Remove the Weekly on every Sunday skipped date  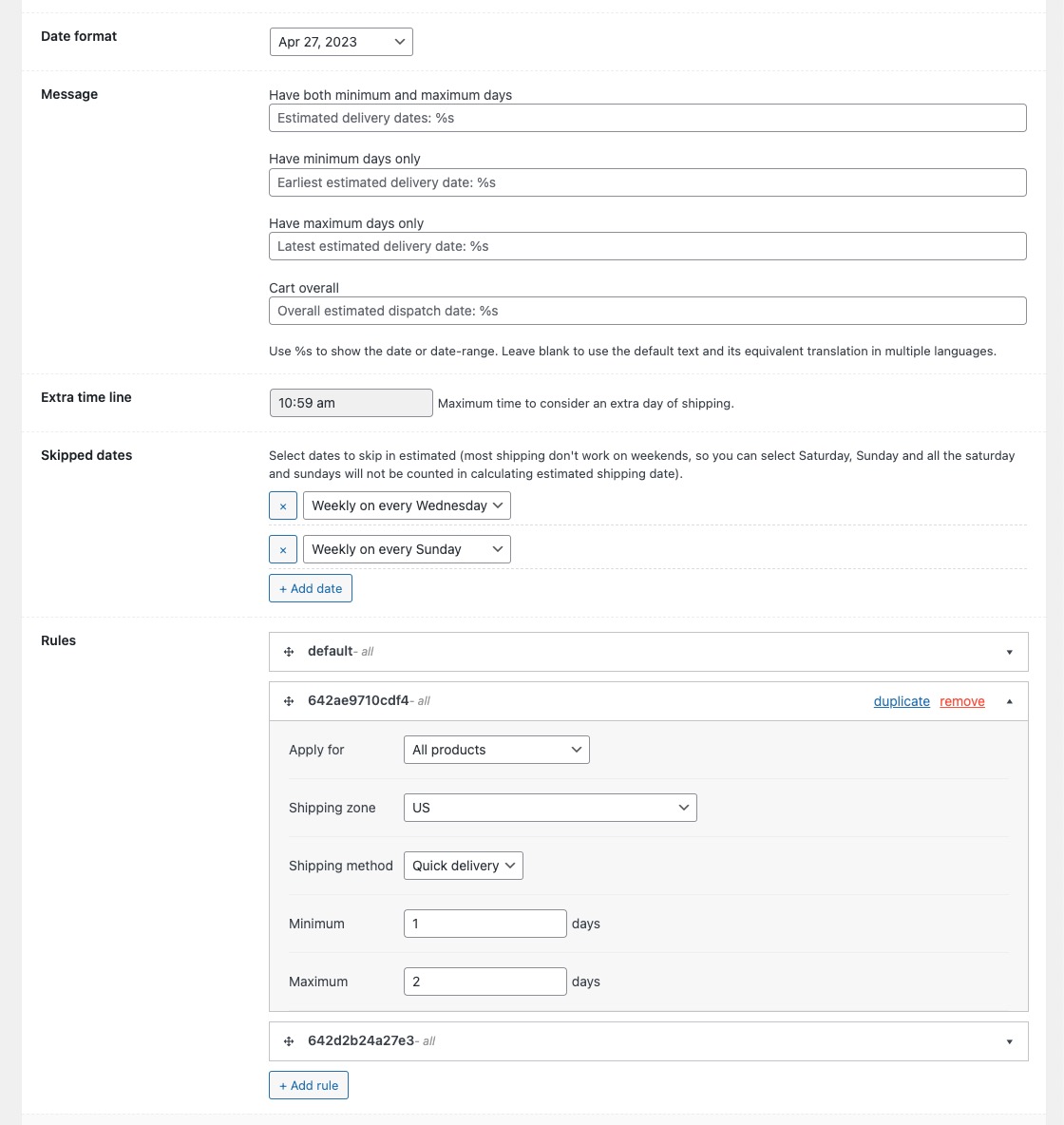point(283,549)
